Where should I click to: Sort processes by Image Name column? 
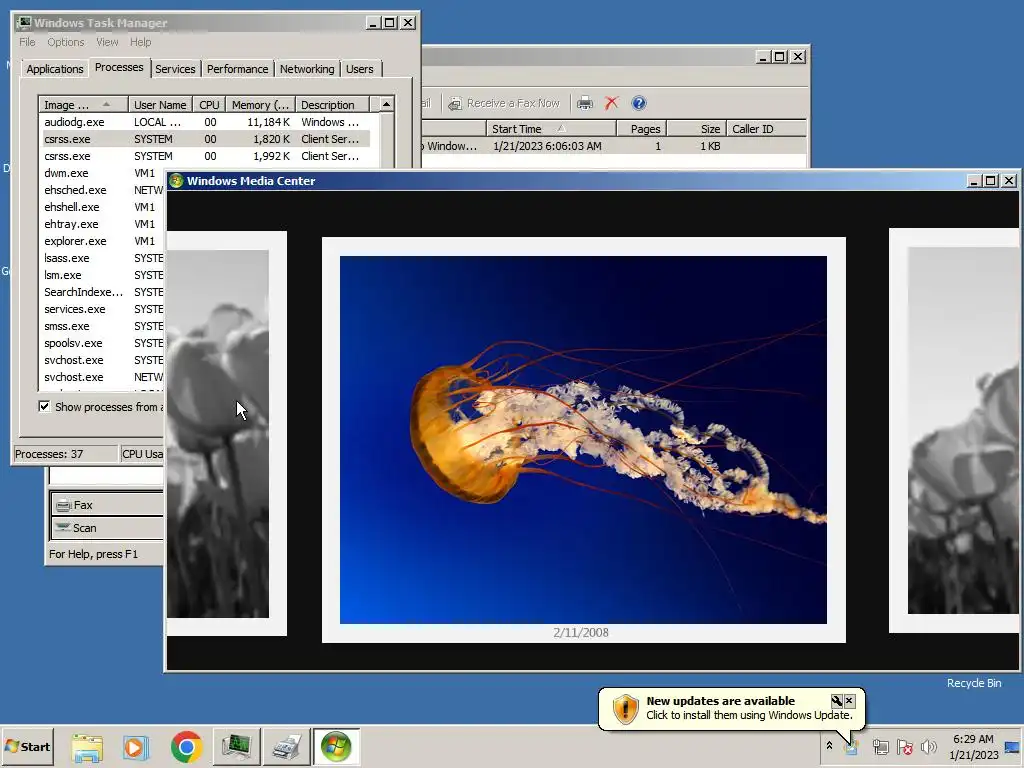point(82,104)
